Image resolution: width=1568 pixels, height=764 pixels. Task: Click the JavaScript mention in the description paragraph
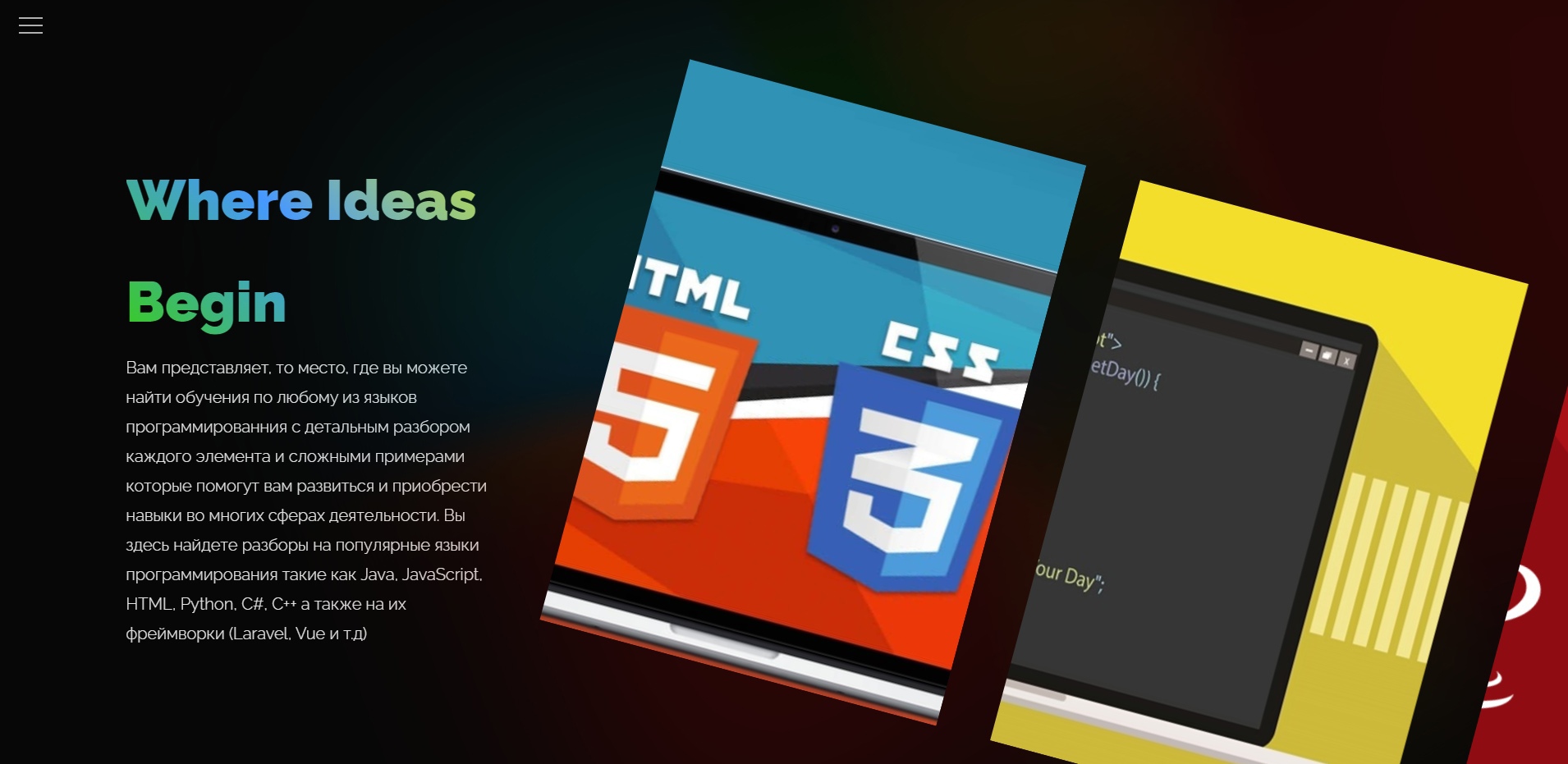(x=440, y=574)
